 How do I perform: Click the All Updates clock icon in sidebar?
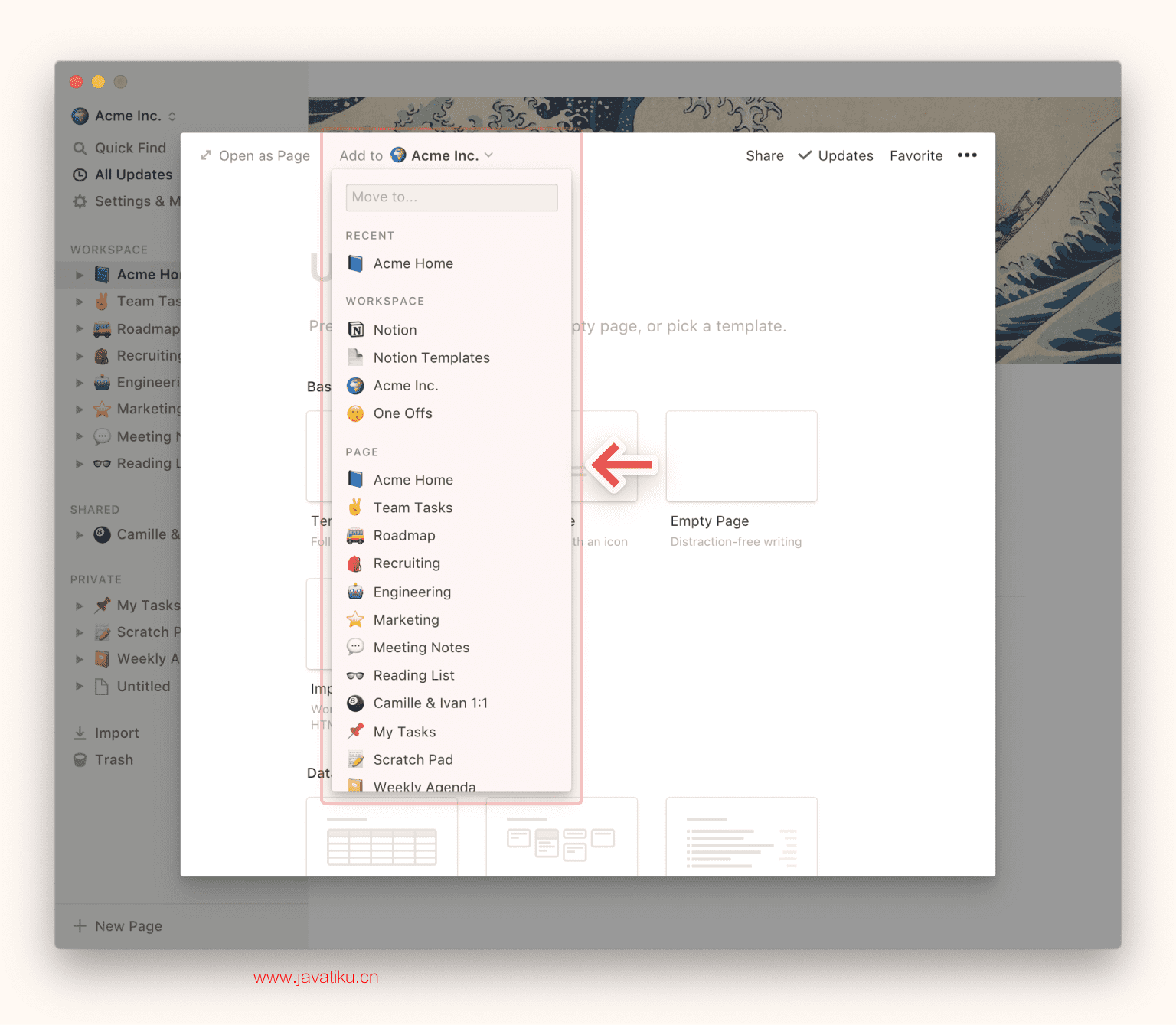80,175
